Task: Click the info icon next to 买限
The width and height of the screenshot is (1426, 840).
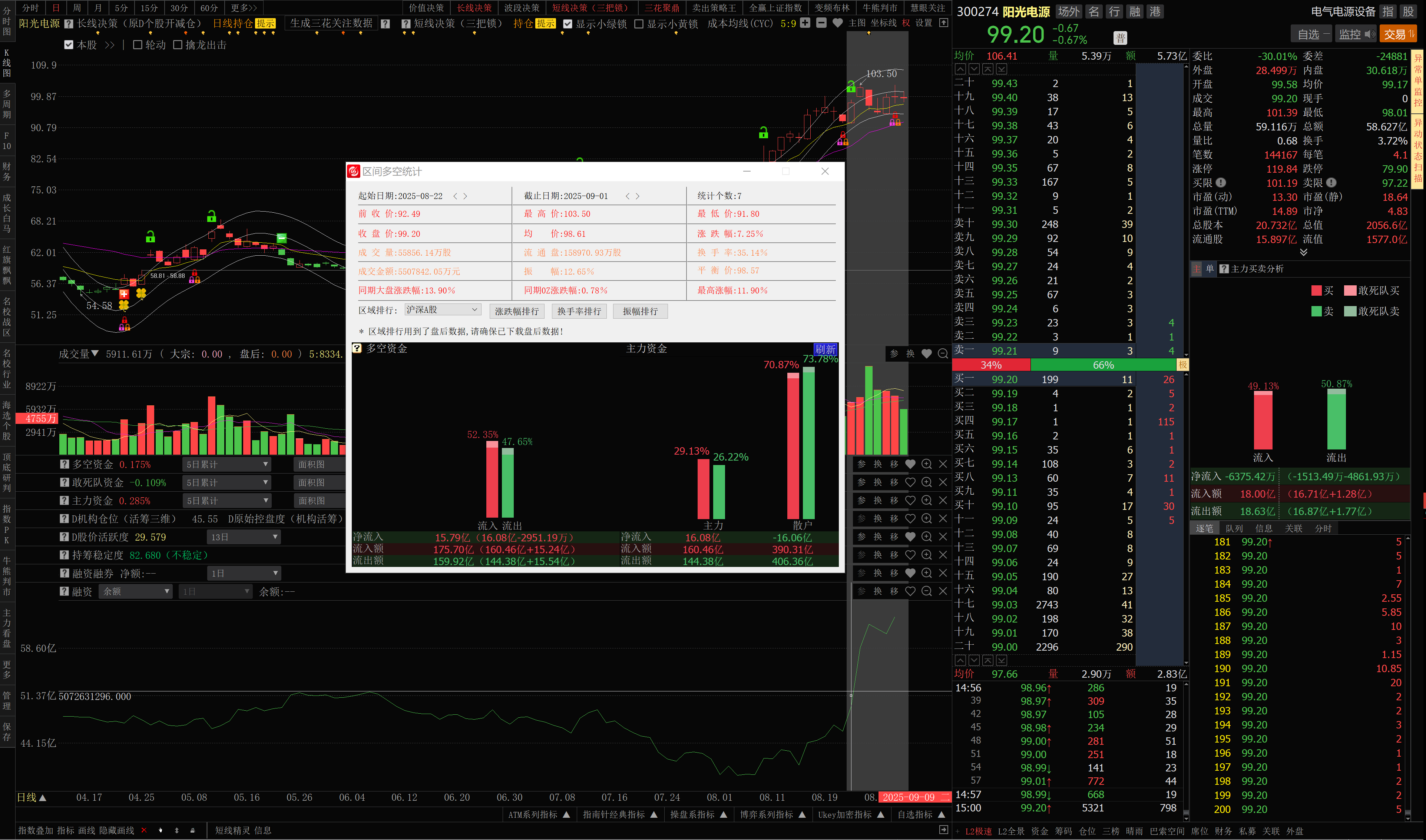Action: [x=1221, y=183]
